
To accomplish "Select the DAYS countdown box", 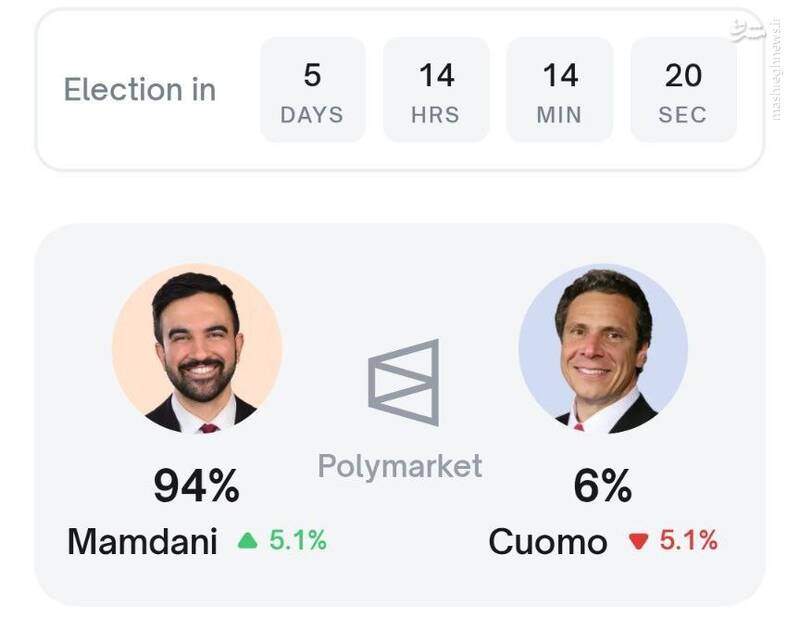I will (x=312, y=90).
